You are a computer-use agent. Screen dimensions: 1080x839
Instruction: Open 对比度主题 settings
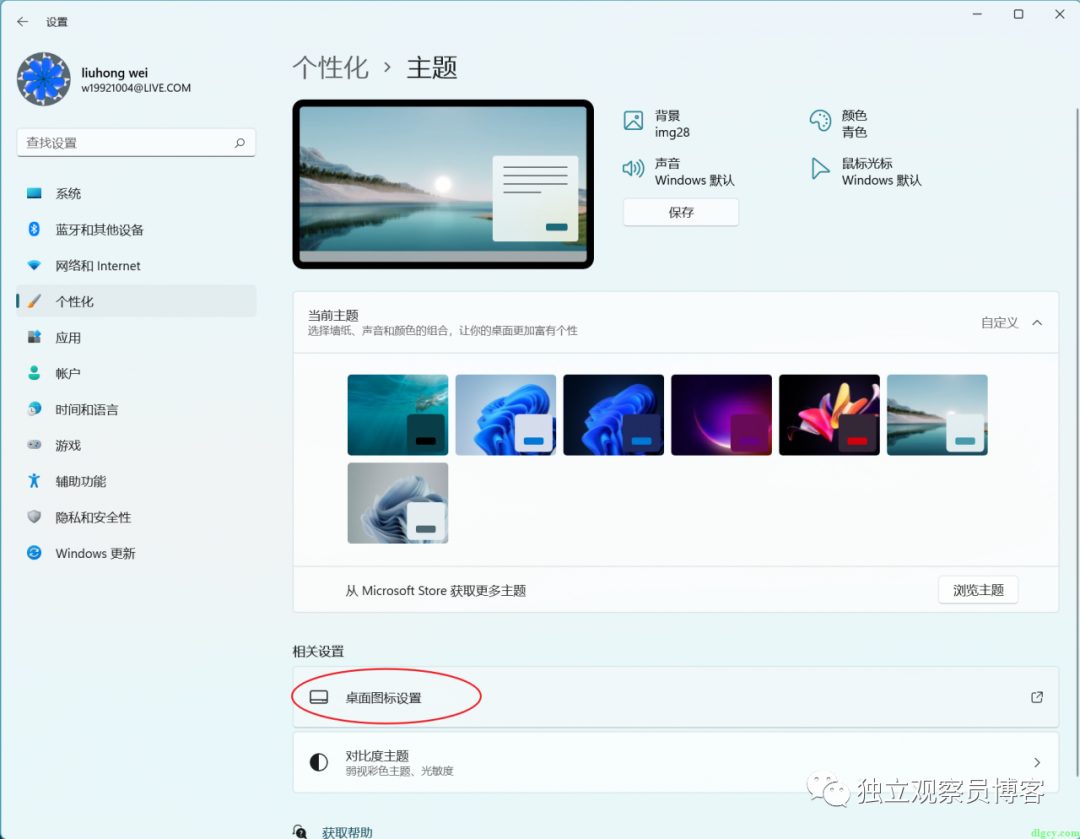(x=676, y=762)
